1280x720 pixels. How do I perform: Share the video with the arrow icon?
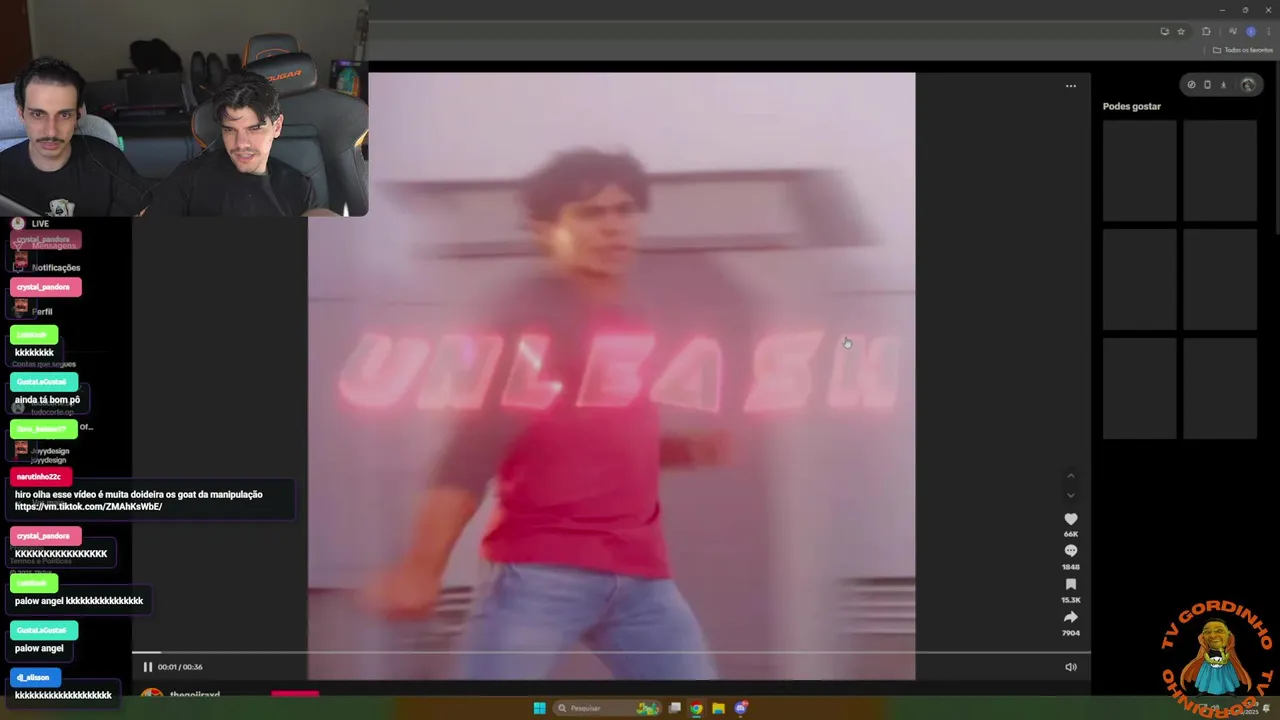(1070, 617)
